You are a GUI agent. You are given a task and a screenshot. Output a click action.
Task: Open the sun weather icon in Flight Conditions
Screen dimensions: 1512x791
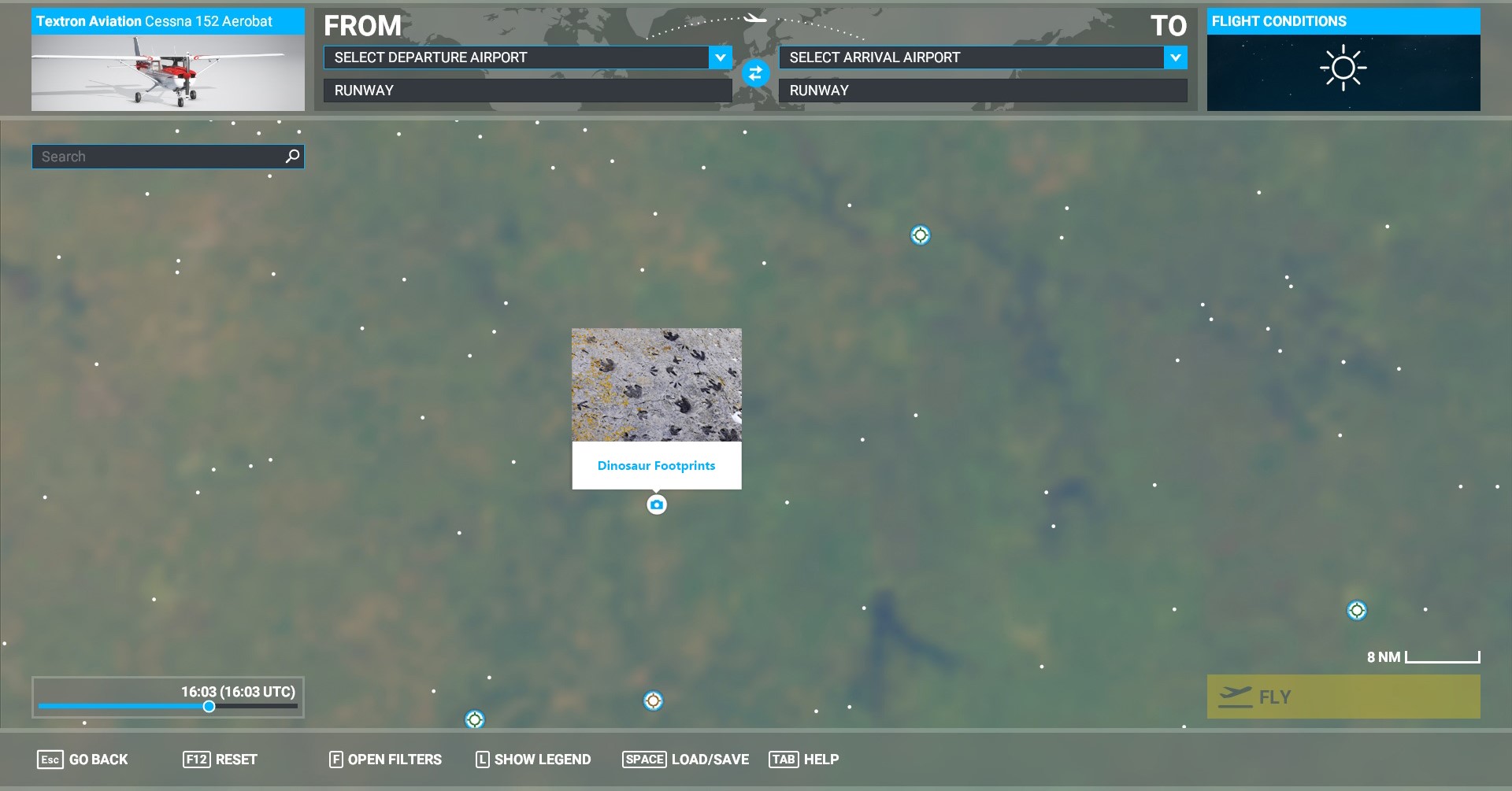[x=1343, y=68]
